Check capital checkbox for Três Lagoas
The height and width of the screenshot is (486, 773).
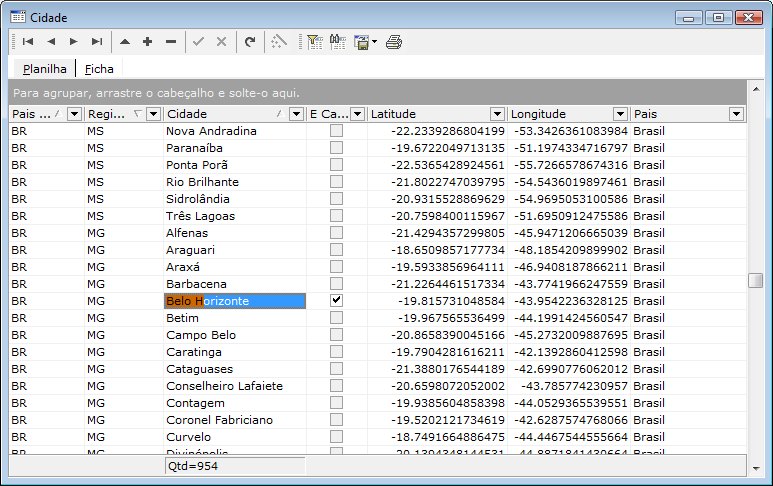pyautogui.click(x=336, y=215)
